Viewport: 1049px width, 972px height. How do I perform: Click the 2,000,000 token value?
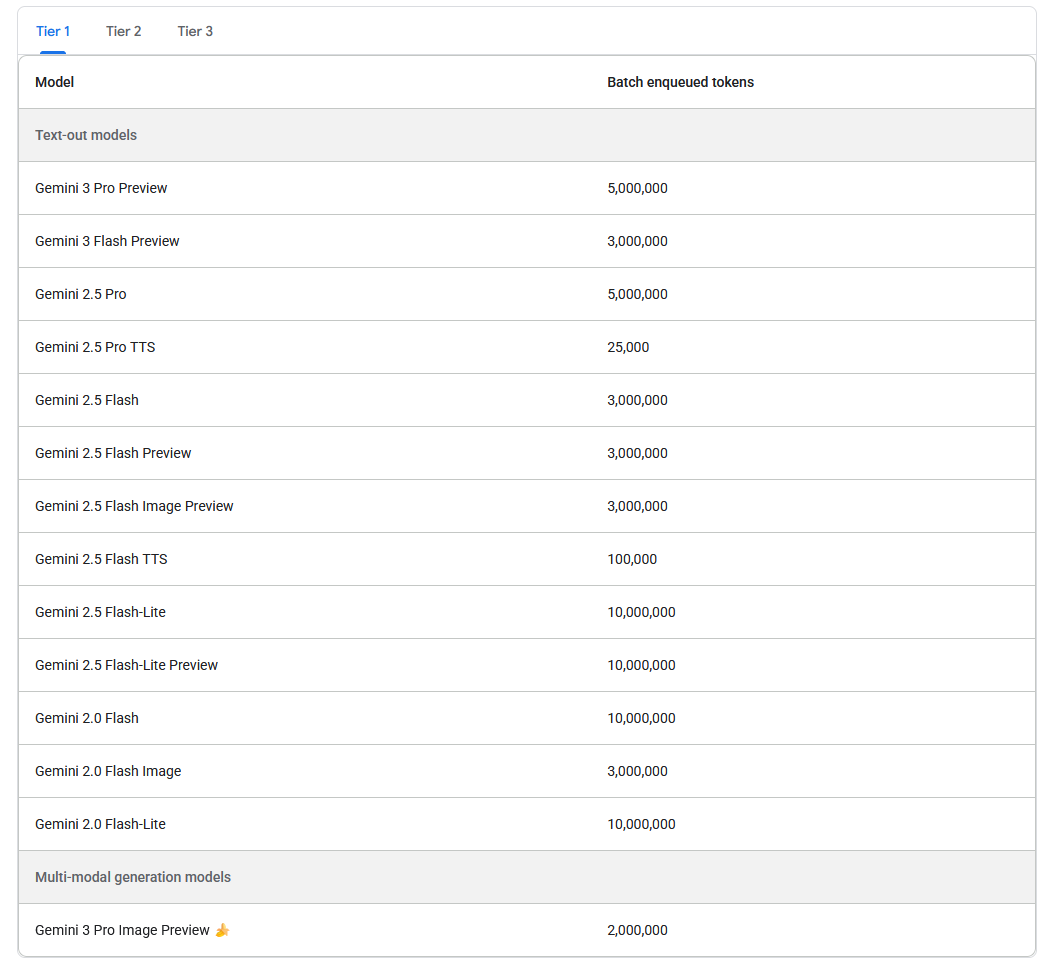tap(638, 931)
